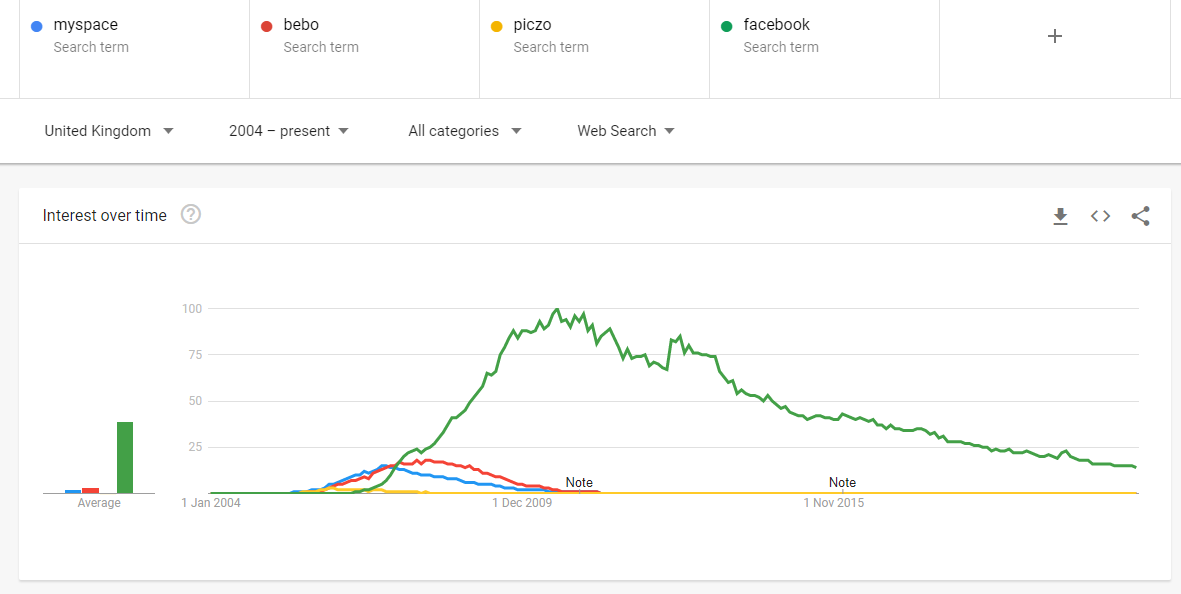Add a comparison term with plus icon
This screenshot has width=1181, height=594.
pos(1055,36)
